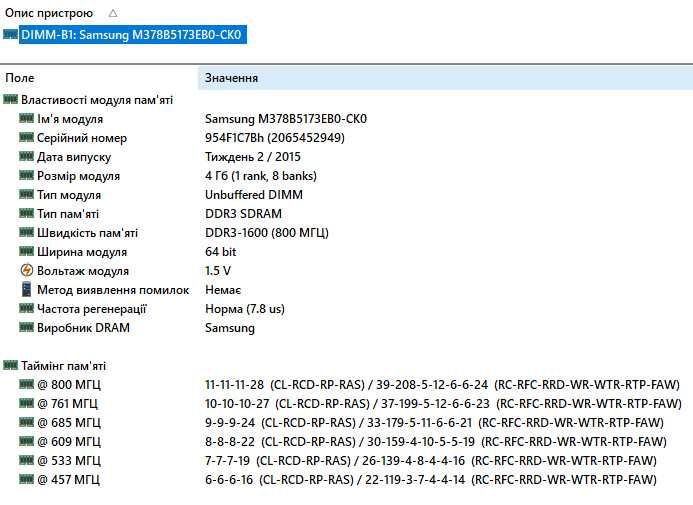Select the value Unbuffered DIMM

[x=254, y=195]
